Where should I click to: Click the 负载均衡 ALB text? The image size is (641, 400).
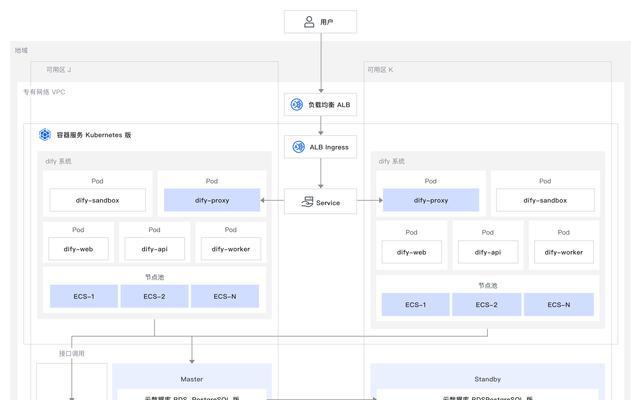click(x=329, y=105)
